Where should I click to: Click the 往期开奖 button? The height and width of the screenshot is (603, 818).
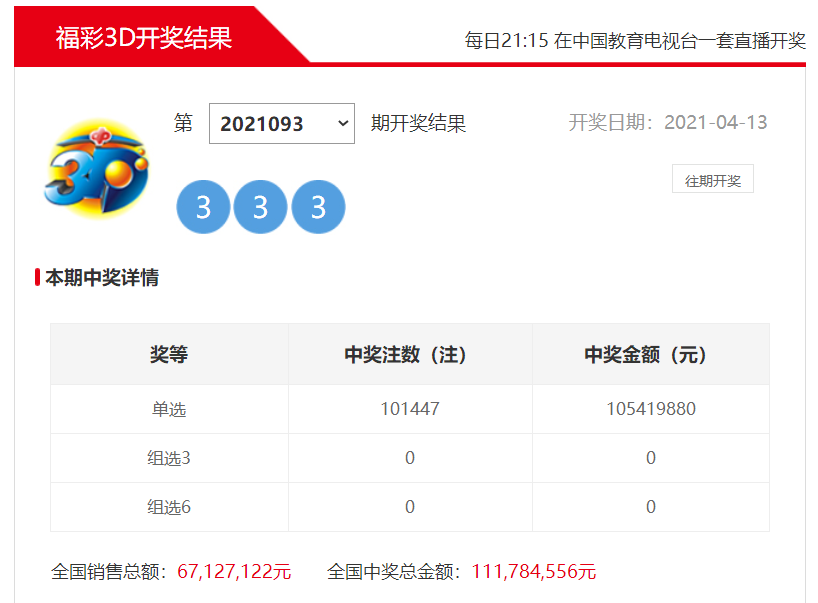(x=713, y=179)
